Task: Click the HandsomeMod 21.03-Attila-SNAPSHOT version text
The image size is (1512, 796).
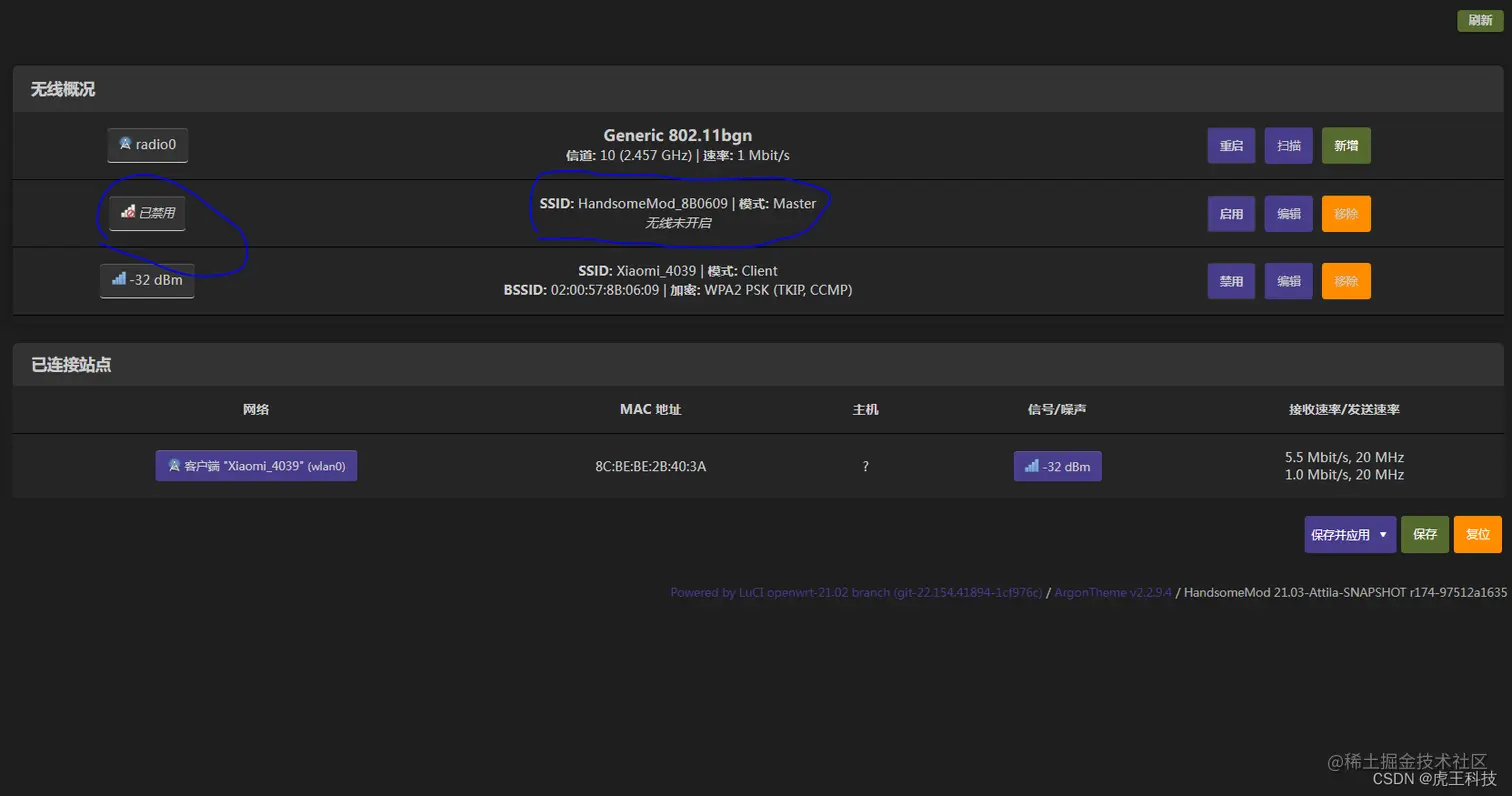Action: [x=1345, y=592]
